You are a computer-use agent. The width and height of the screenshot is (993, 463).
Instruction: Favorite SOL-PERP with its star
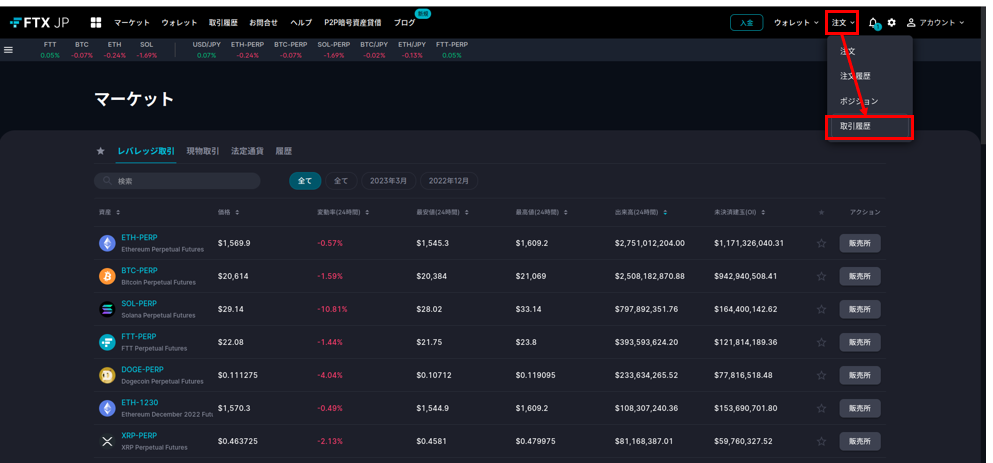click(821, 309)
